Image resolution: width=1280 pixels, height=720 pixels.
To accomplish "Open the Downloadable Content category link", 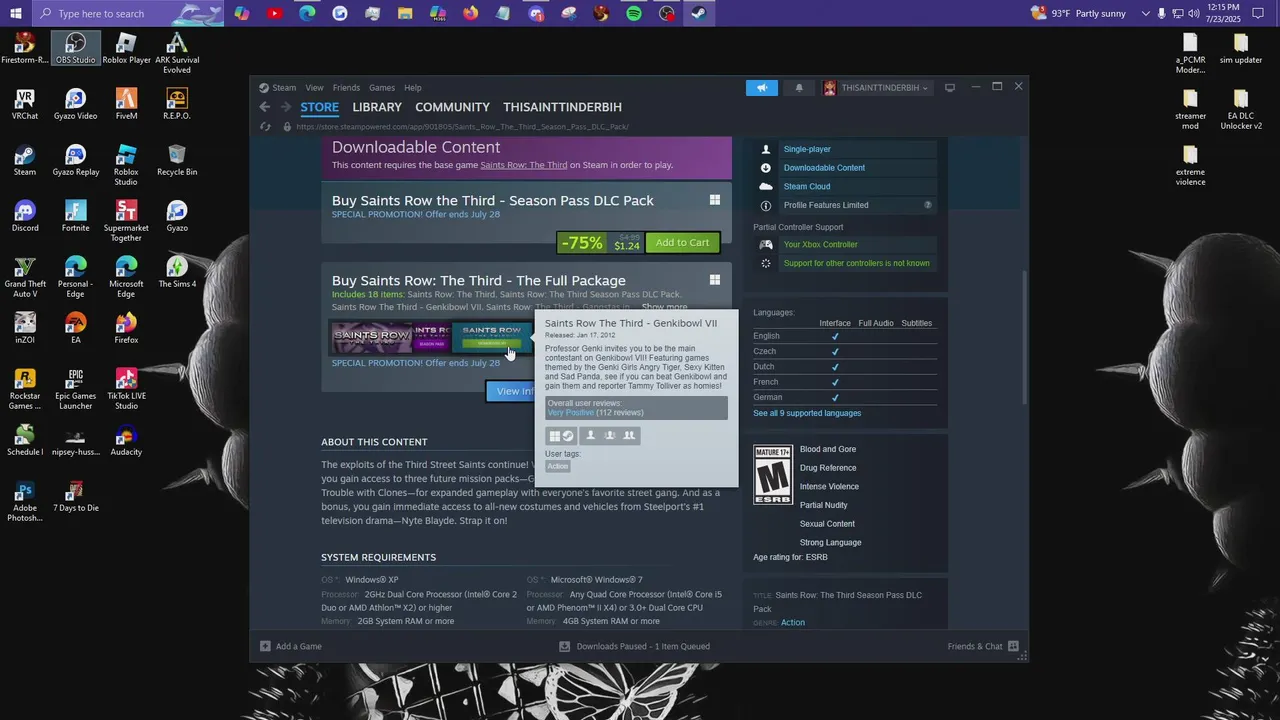I will (824, 168).
